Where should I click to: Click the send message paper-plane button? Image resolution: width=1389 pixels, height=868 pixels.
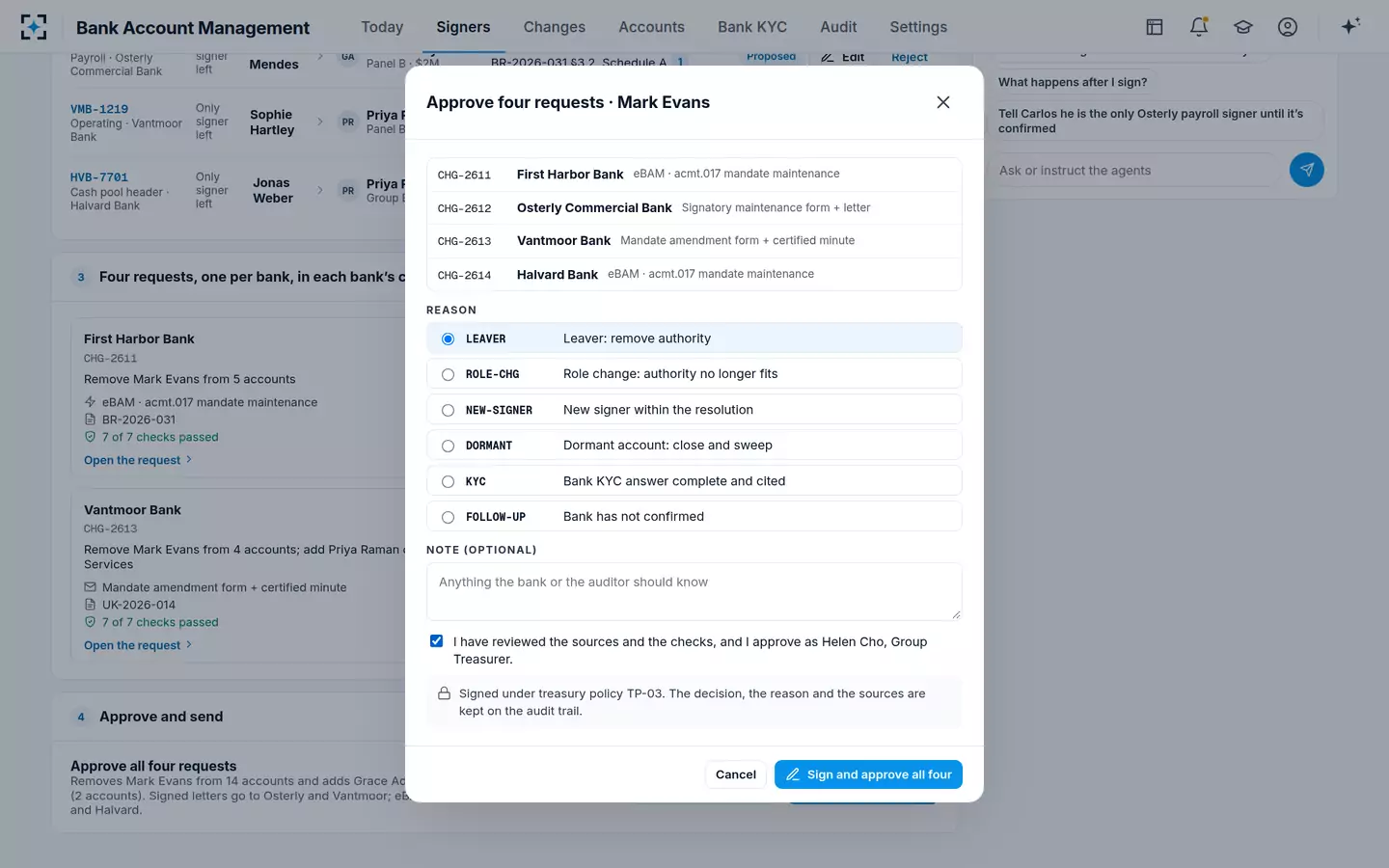1306,170
